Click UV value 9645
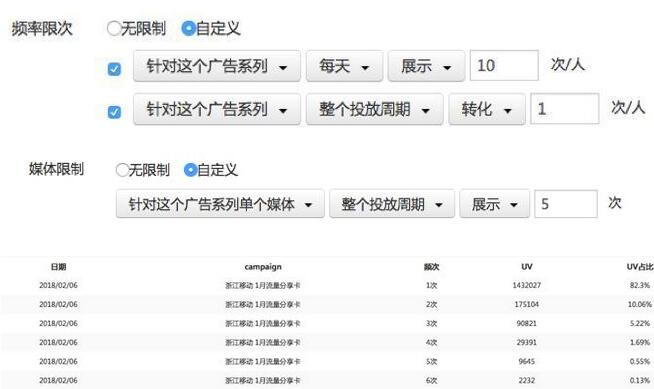 click(x=527, y=361)
